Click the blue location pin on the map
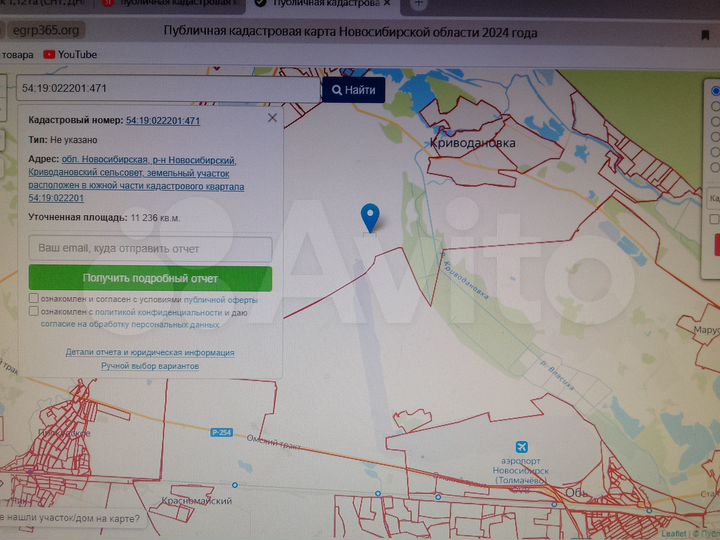Screen dimensions: 720x540 click(370, 216)
